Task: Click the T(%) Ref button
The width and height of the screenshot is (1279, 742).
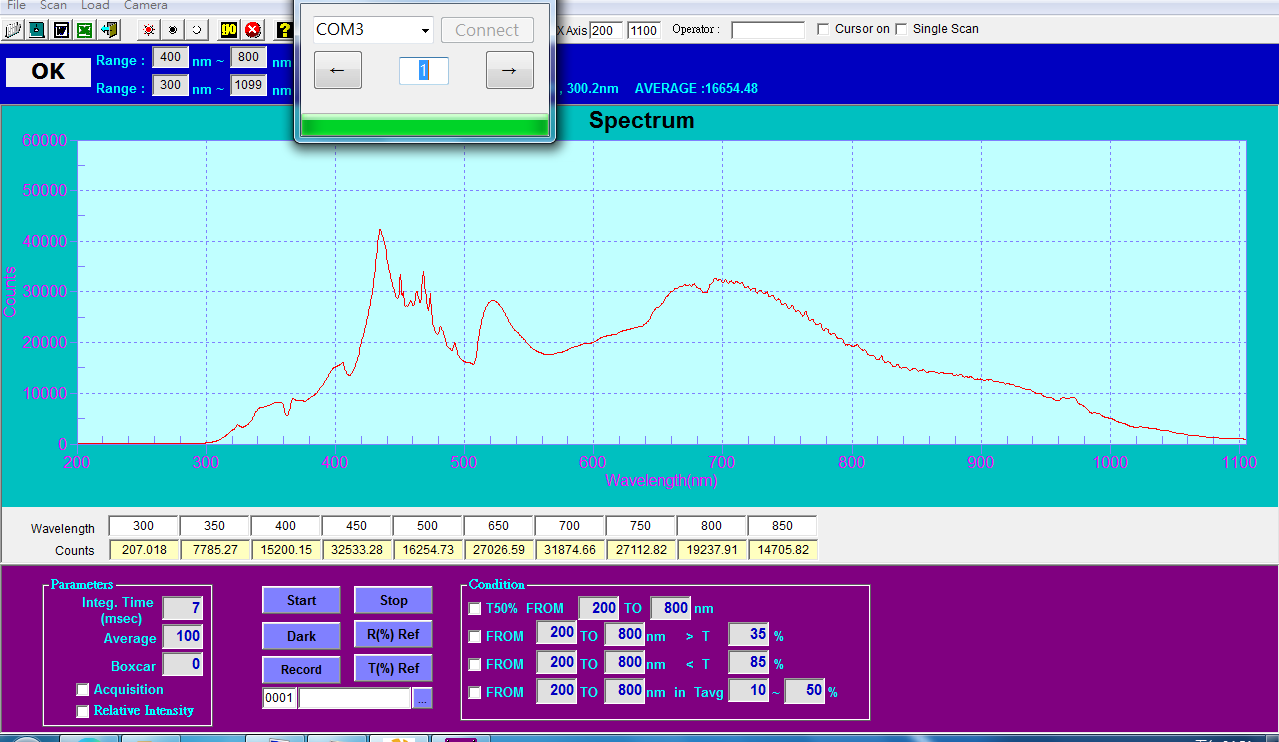Action: pyautogui.click(x=393, y=668)
